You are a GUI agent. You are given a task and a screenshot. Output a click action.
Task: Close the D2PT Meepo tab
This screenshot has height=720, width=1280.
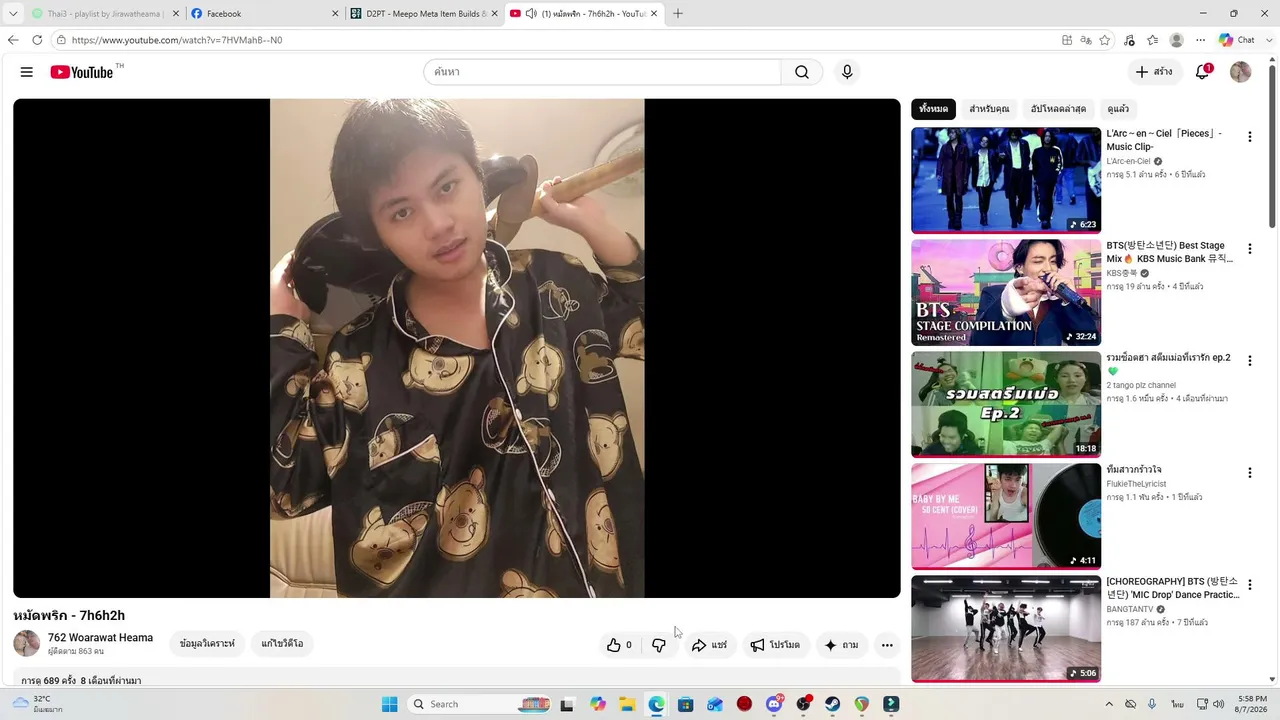click(x=495, y=14)
